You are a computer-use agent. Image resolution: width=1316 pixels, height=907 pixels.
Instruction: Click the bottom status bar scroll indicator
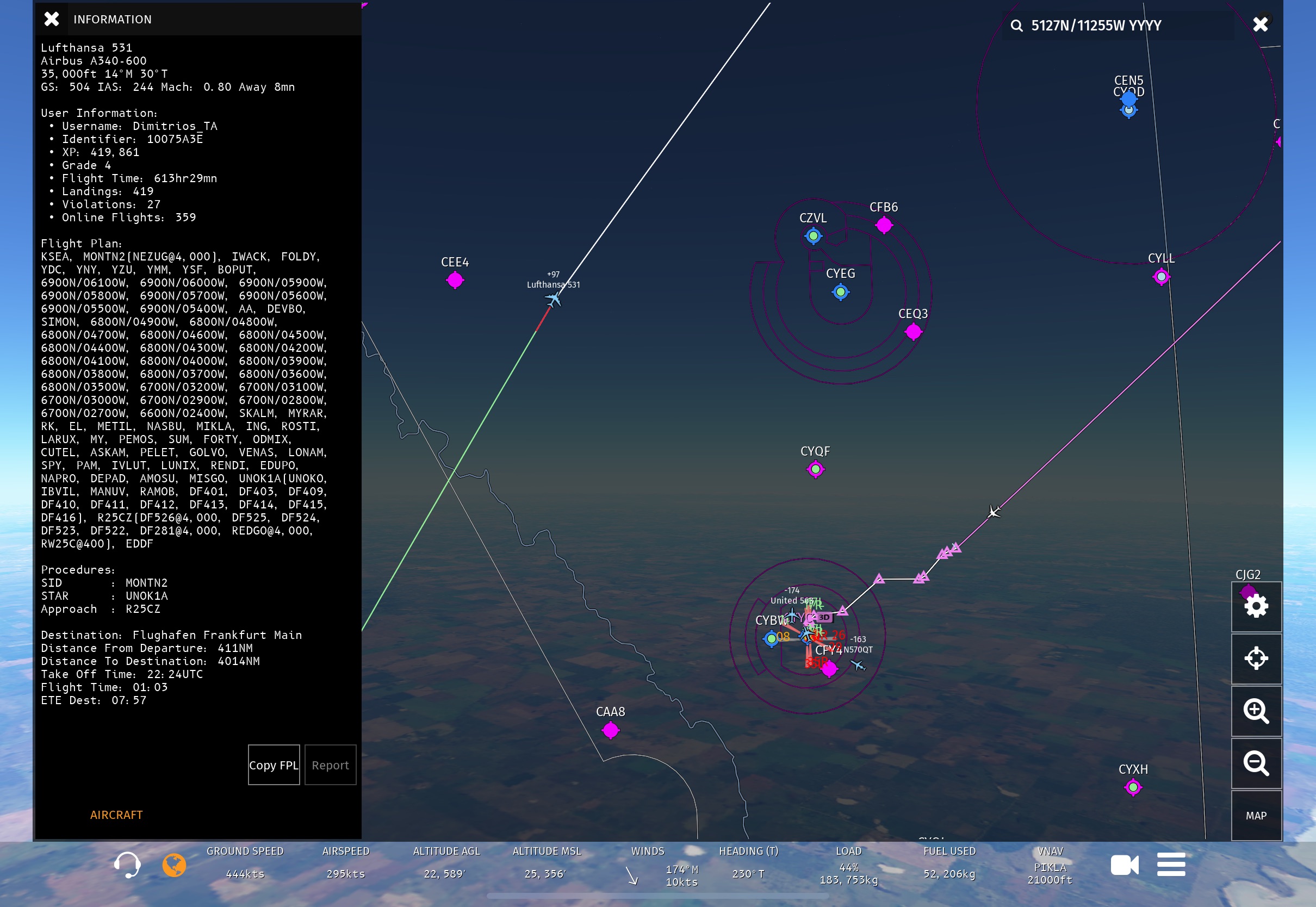coord(657,896)
